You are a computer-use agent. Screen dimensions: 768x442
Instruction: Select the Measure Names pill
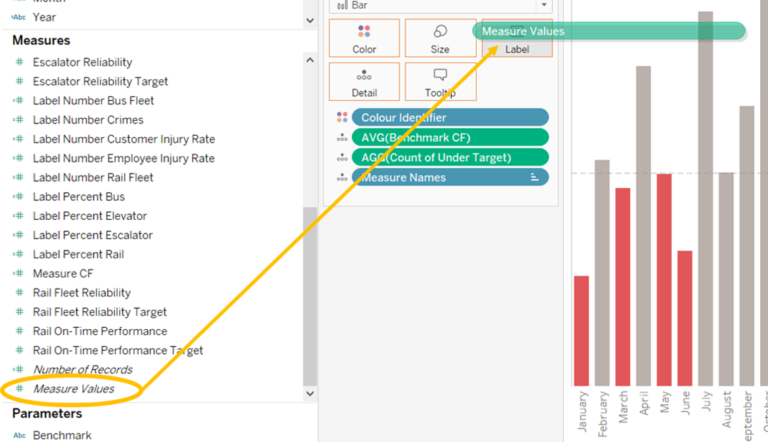(450, 177)
